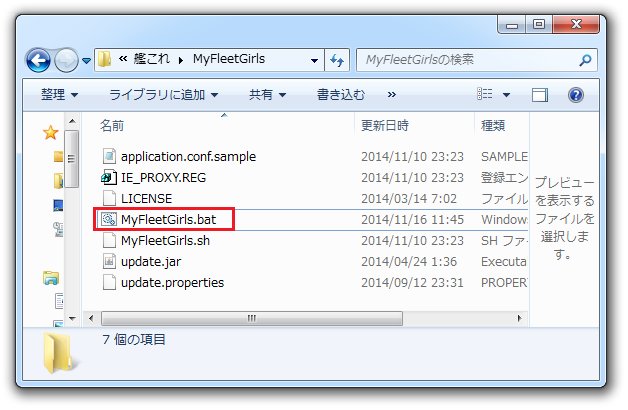Click the refresh button beside address bar
This screenshot has width=628, height=410.
pyautogui.click(x=337, y=60)
